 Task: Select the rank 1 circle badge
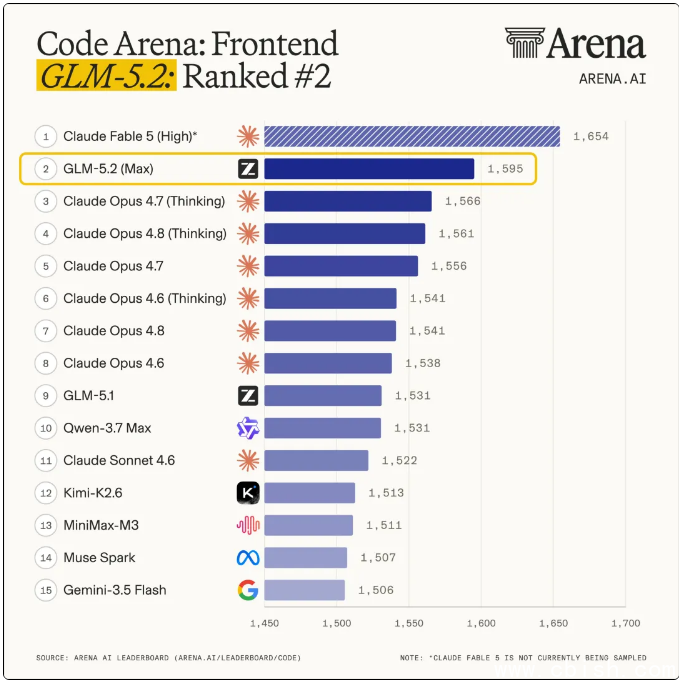46,136
